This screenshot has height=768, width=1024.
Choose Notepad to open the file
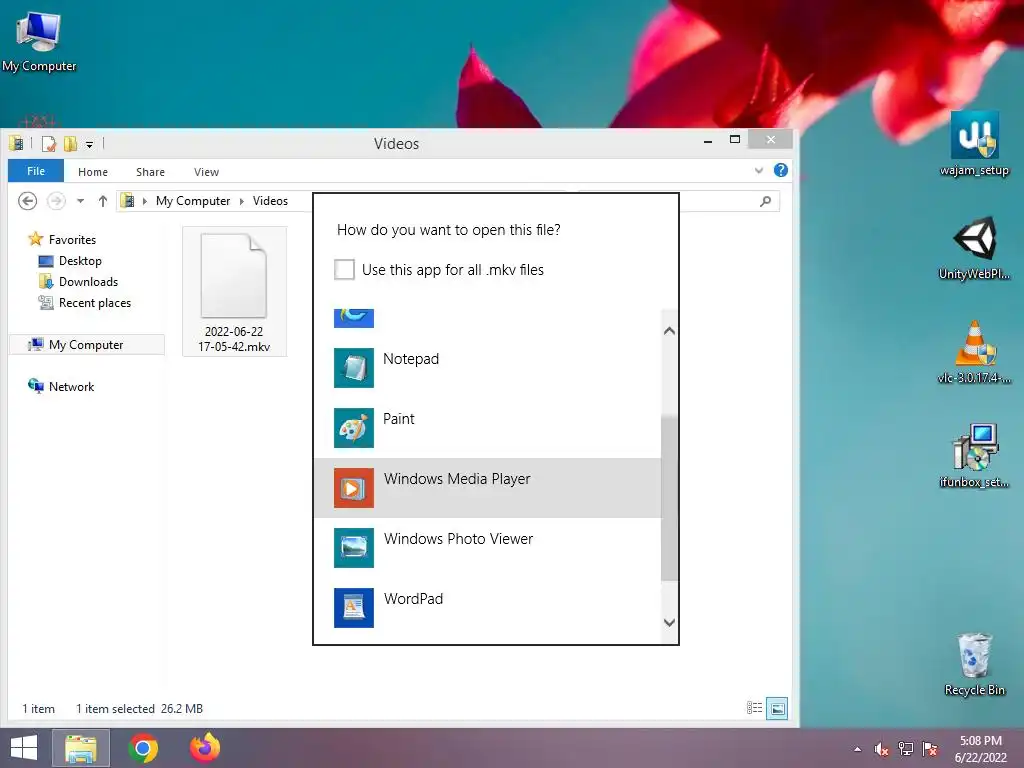coord(487,368)
